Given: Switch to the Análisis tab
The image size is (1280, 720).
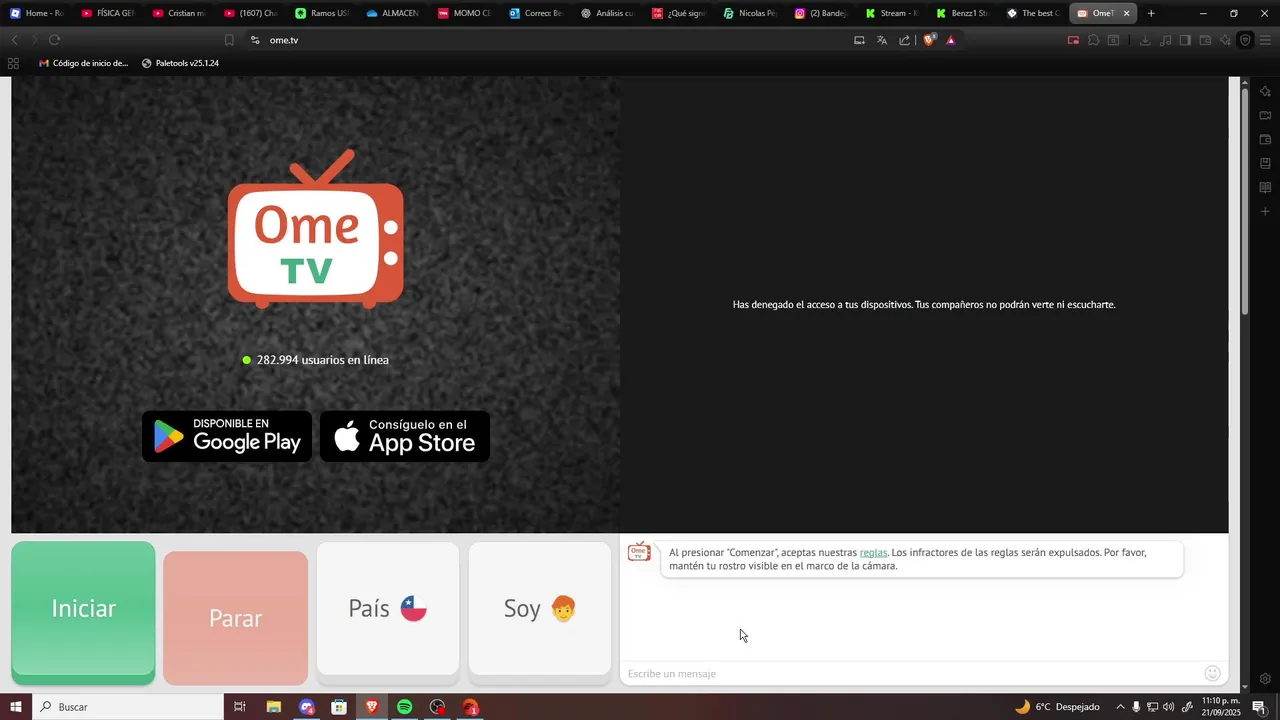Looking at the screenshot, I should tap(606, 13).
